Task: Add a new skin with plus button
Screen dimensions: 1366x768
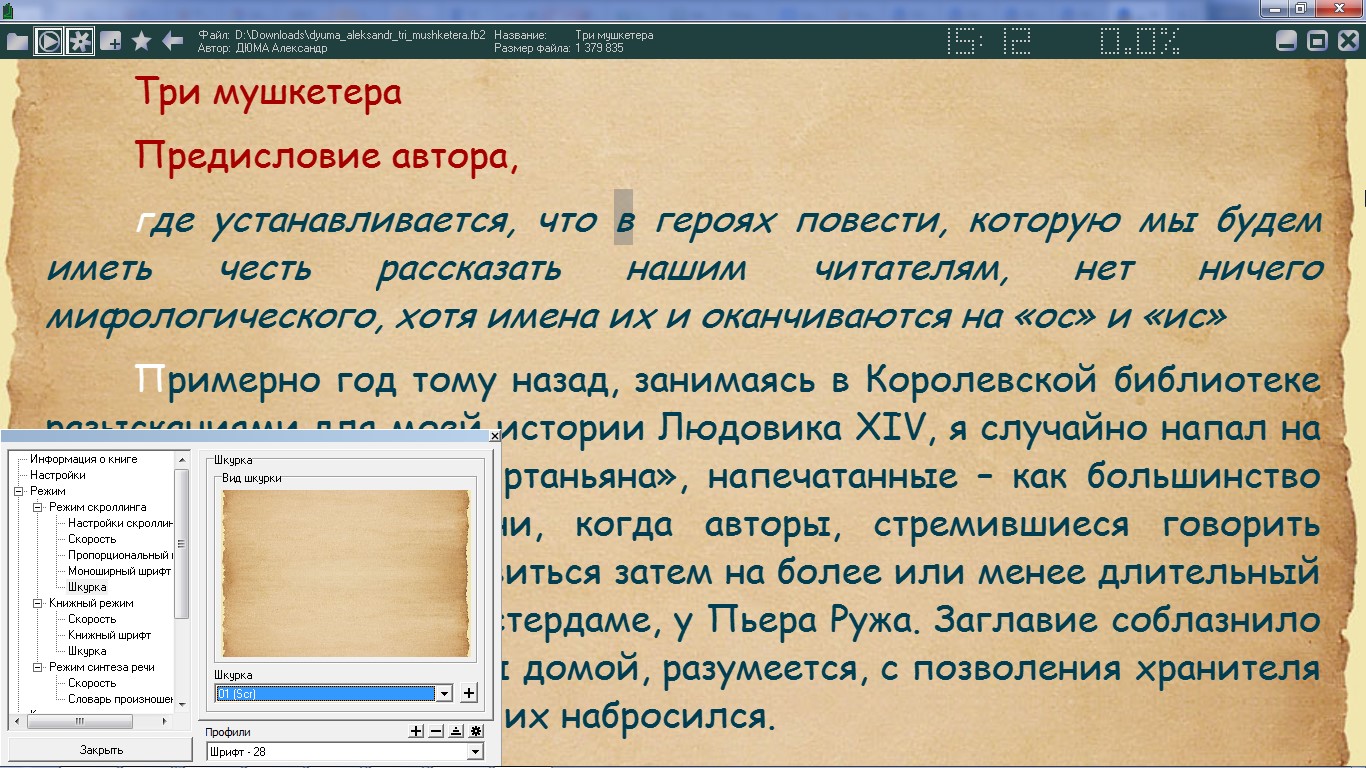Action: (x=469, y=693)
